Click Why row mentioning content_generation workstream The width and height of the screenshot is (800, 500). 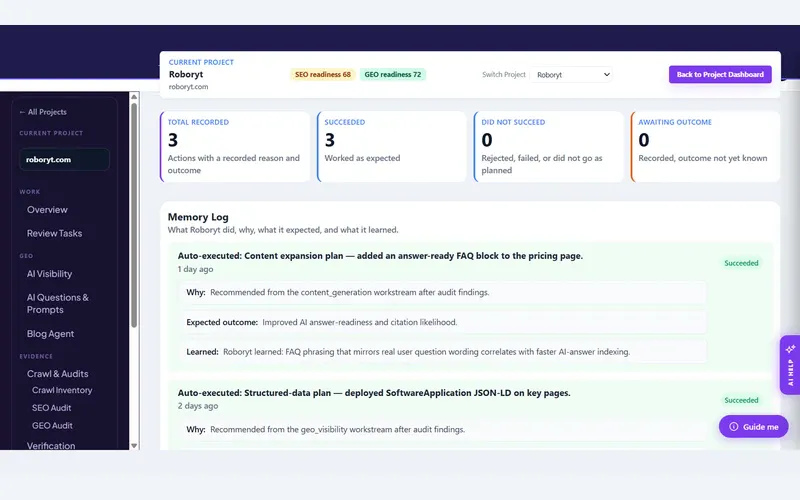[x=442, y=292]
